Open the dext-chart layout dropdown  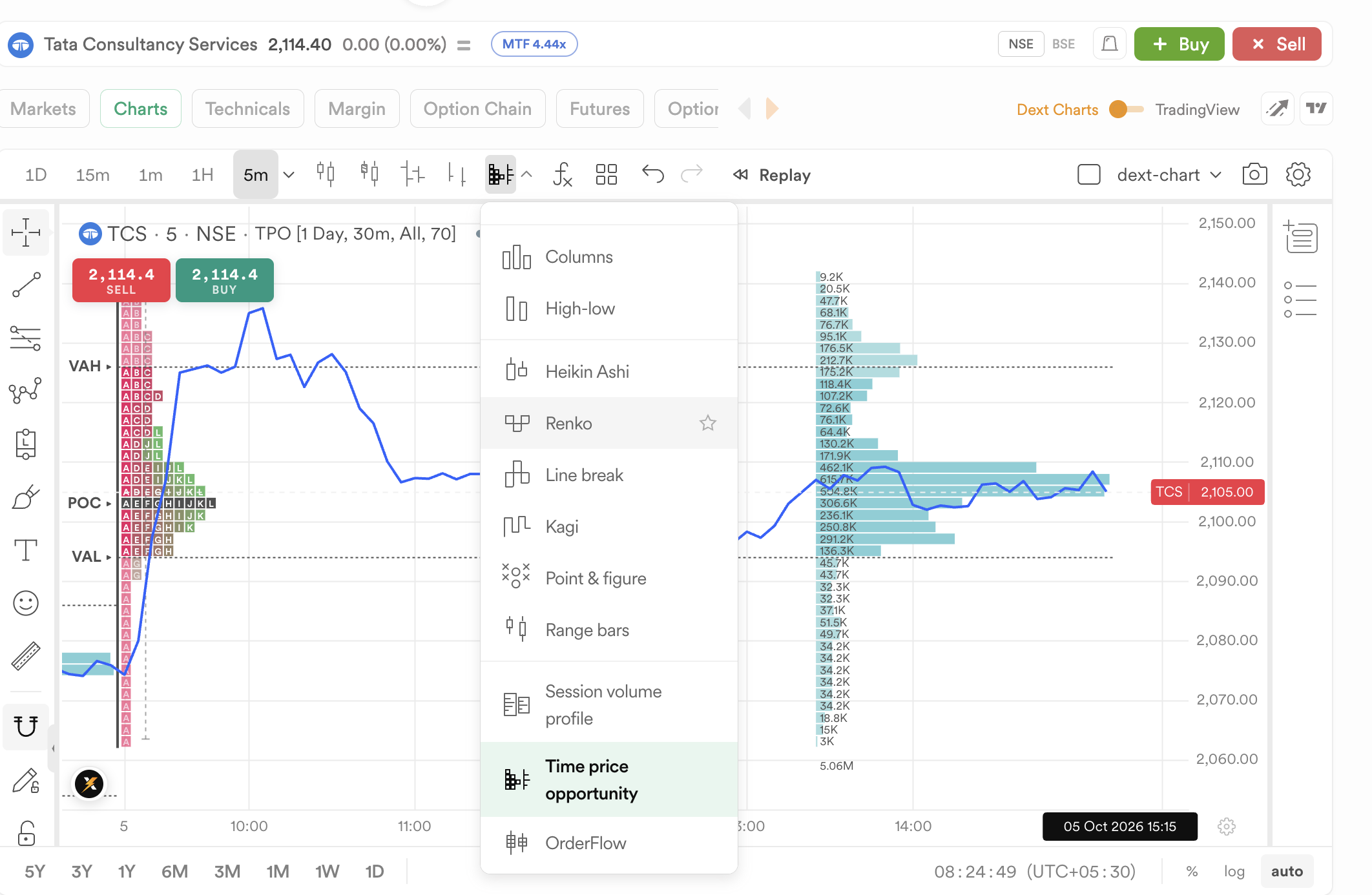pyautogui.click(x=1170, y=175)
